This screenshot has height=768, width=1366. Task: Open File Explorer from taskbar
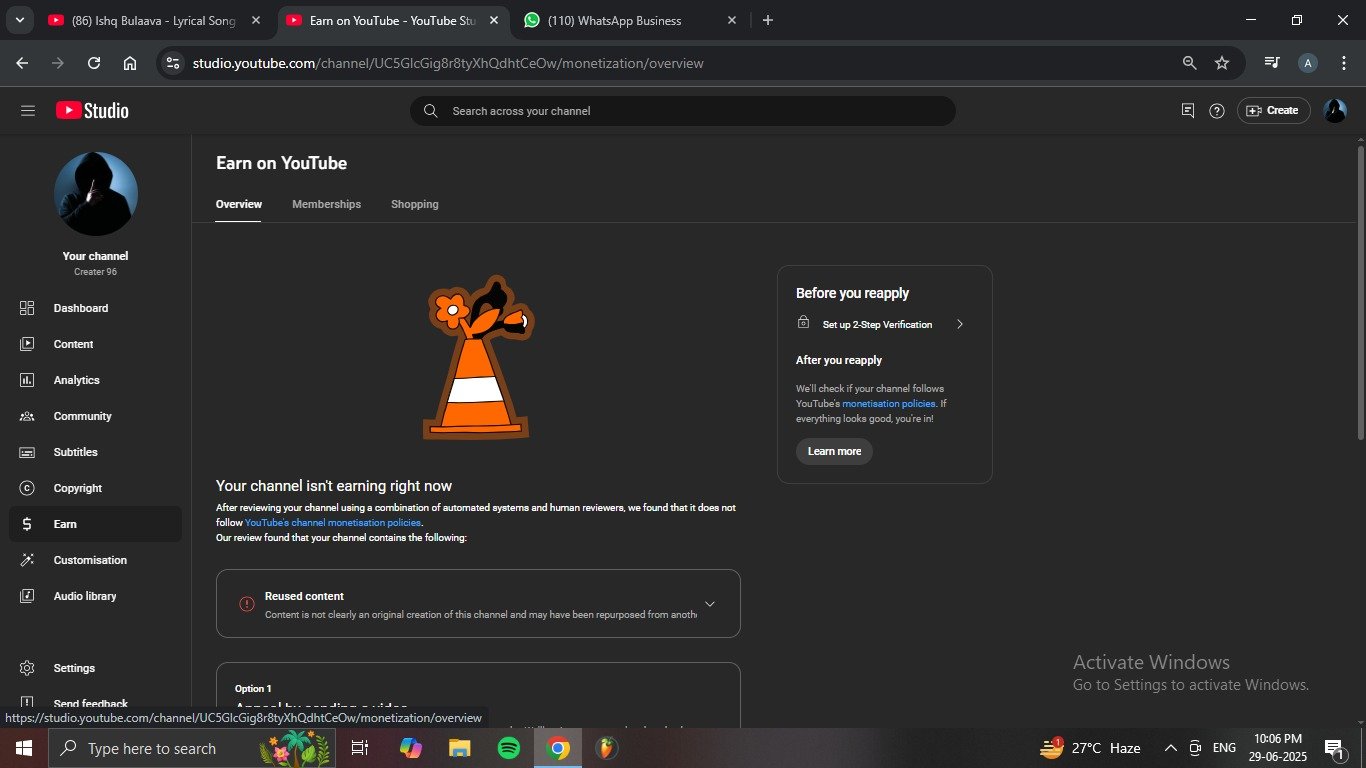(459, 748)
